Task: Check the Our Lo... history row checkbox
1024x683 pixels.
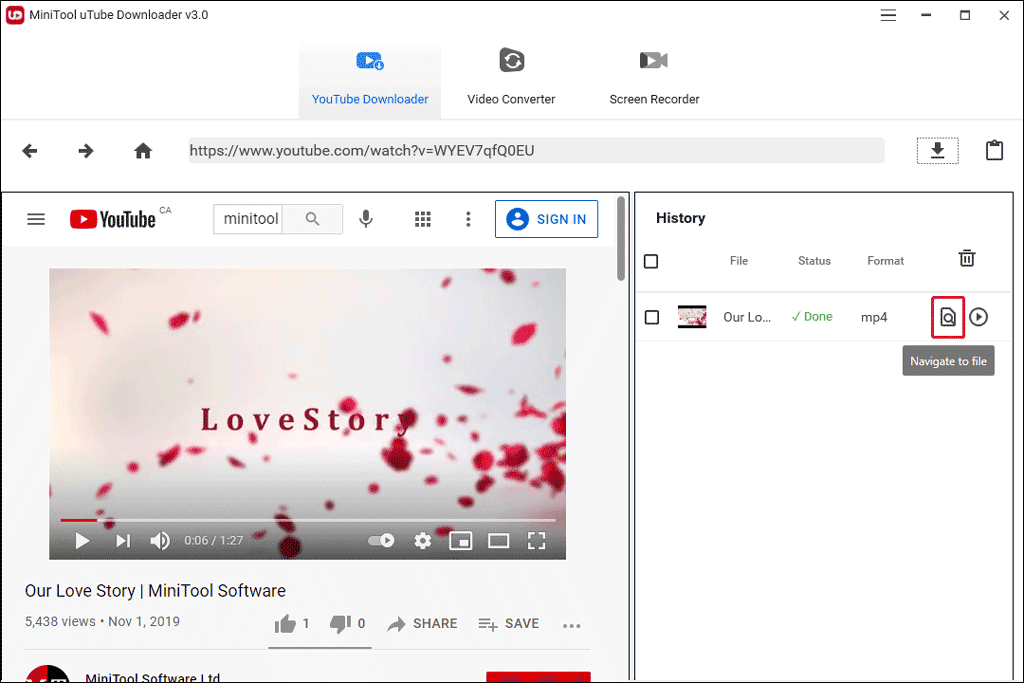Action: [x=652, y=317]
